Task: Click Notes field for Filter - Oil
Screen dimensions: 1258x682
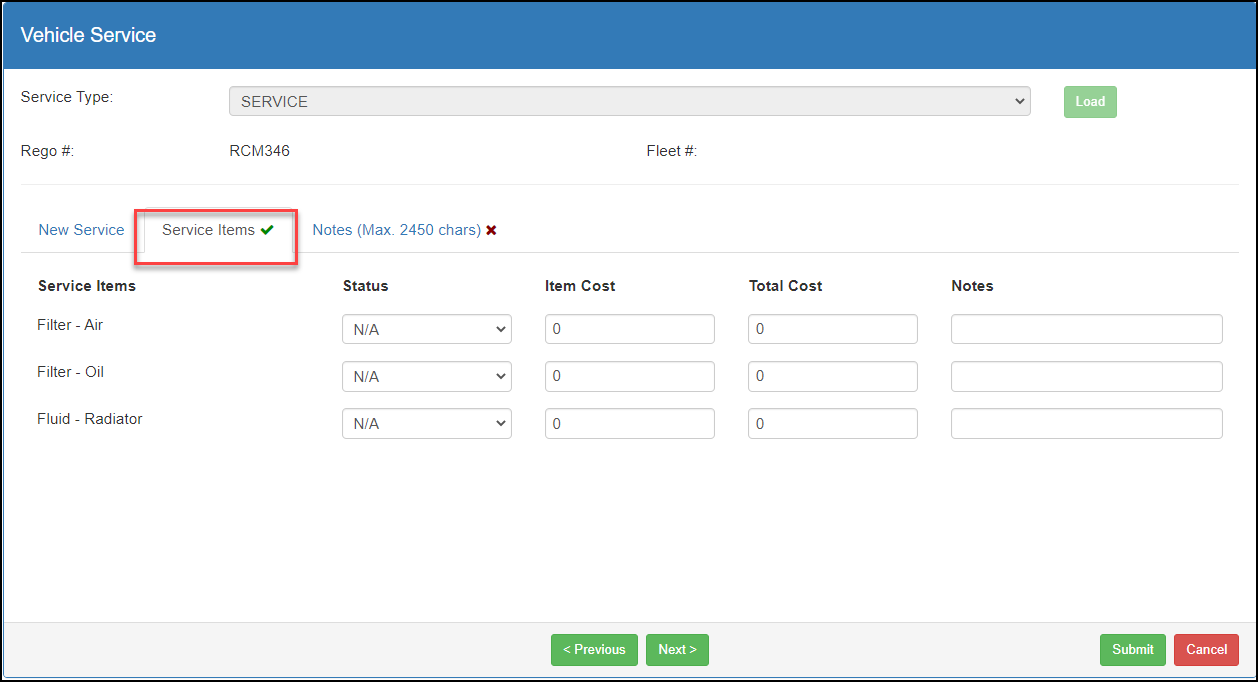Action: (1087, 376)
